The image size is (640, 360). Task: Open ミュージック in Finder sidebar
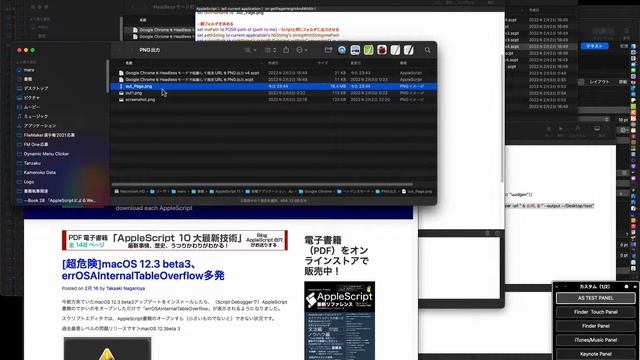[36, 117]
